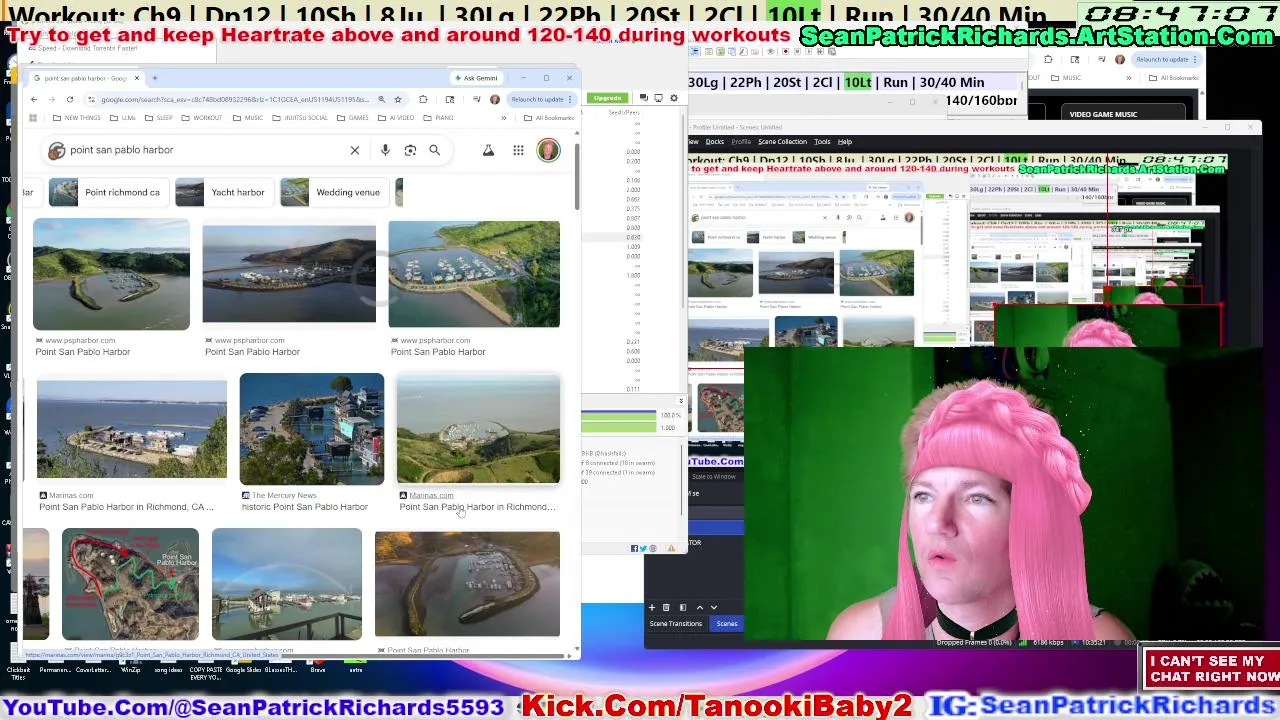Open GAMES bookmark folder
1280x720 pixels.
click(x=354, y=118)
